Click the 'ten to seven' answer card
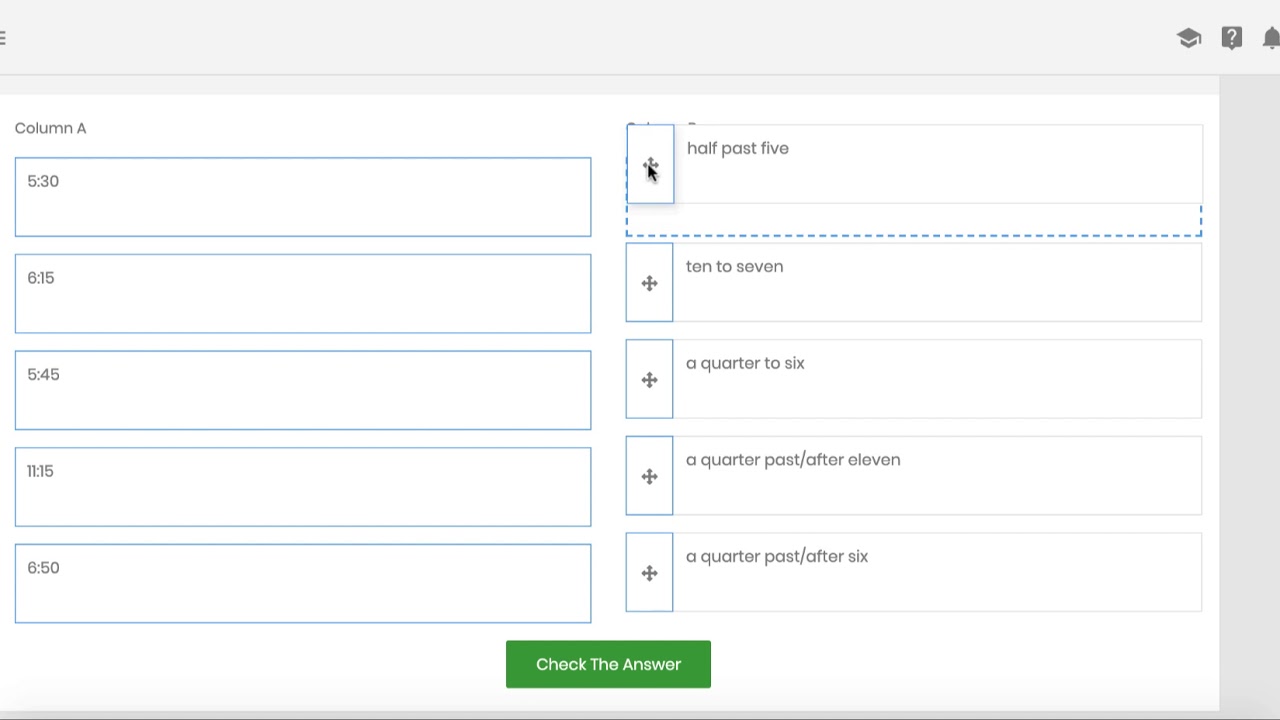 tap(936, 283)
